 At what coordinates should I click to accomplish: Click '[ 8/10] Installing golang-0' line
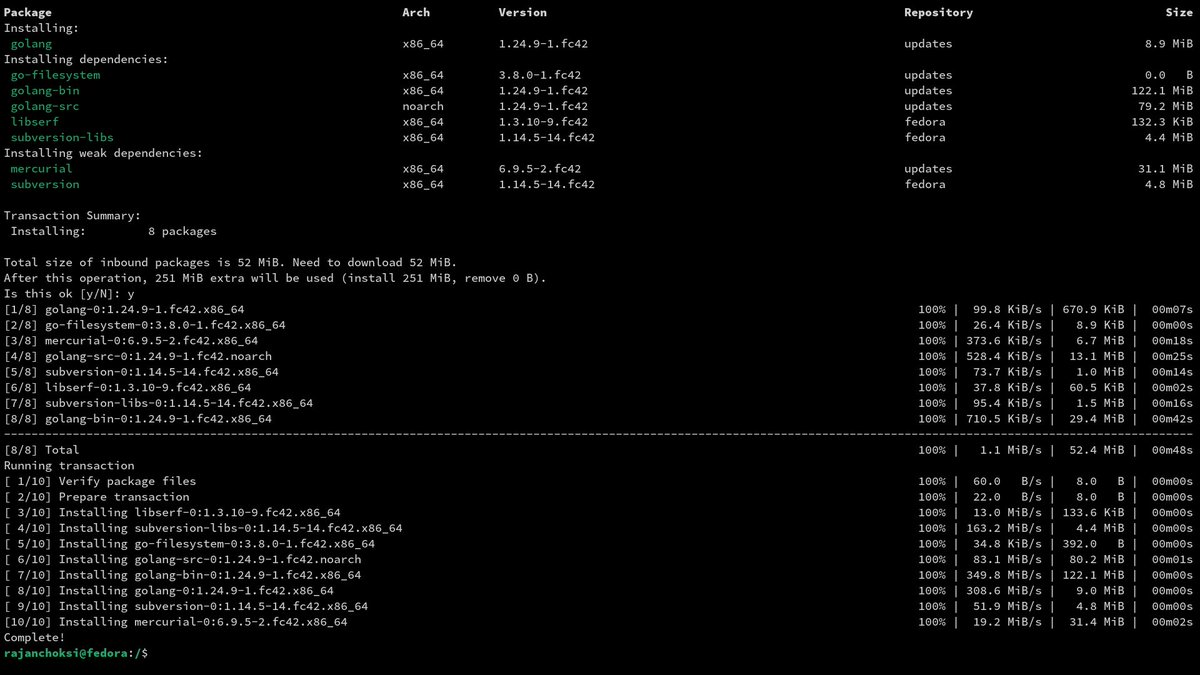[169, 591]
